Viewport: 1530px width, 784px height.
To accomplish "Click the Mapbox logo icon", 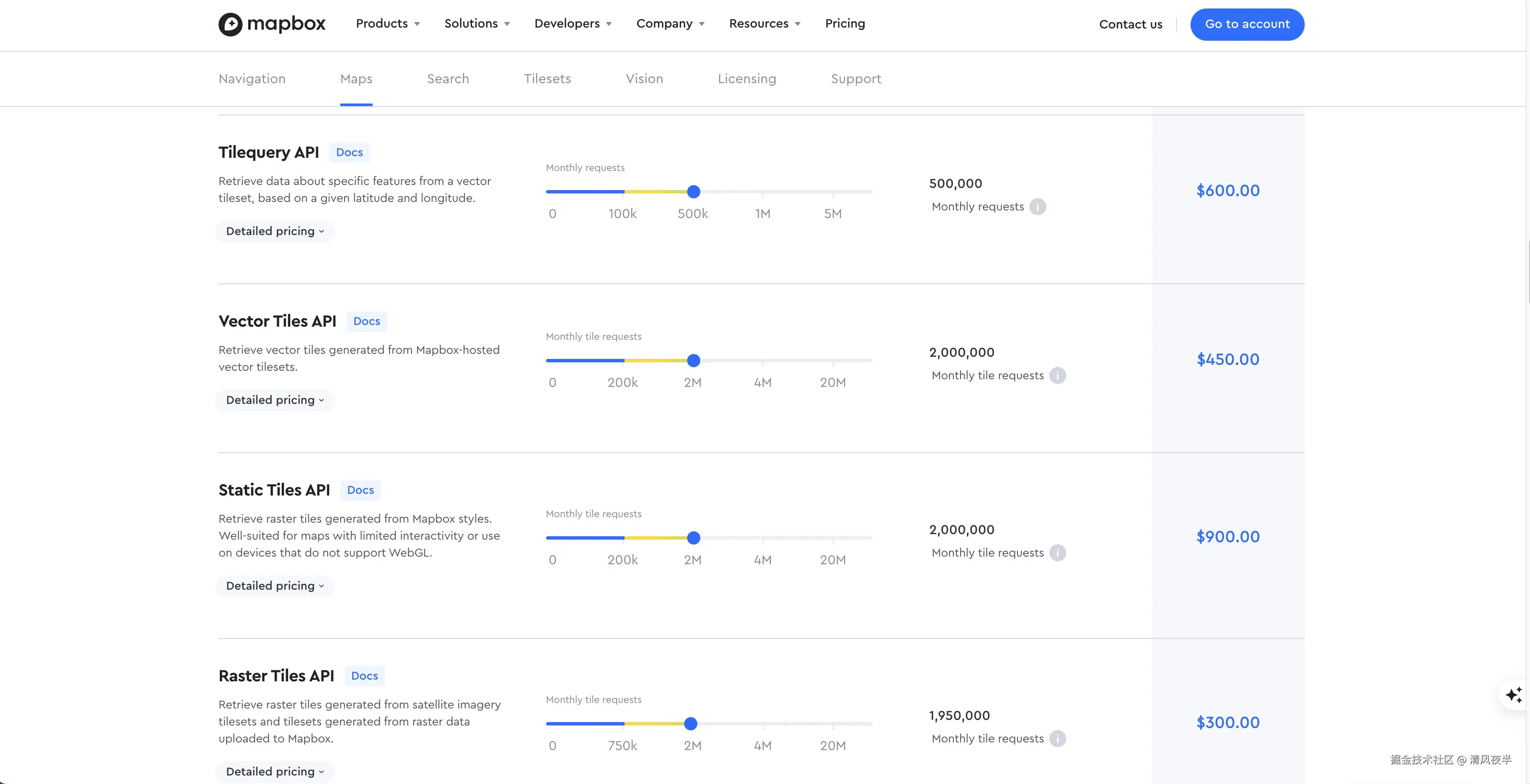I will pyautogui.click(x=230, y=24).
